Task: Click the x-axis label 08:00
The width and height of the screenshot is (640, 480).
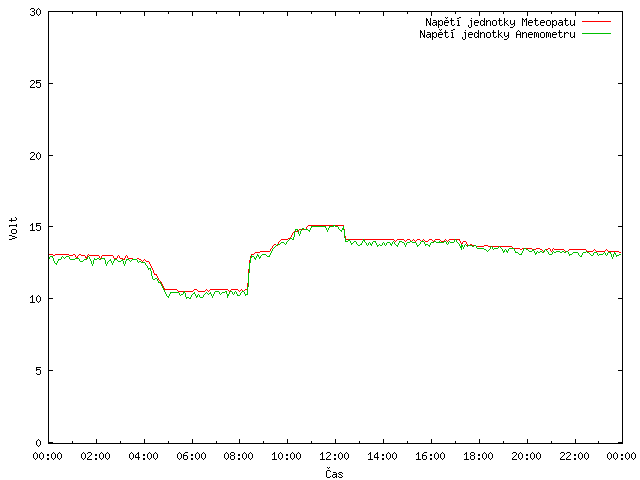Action: pyautogui.click(x=239, y=456)
